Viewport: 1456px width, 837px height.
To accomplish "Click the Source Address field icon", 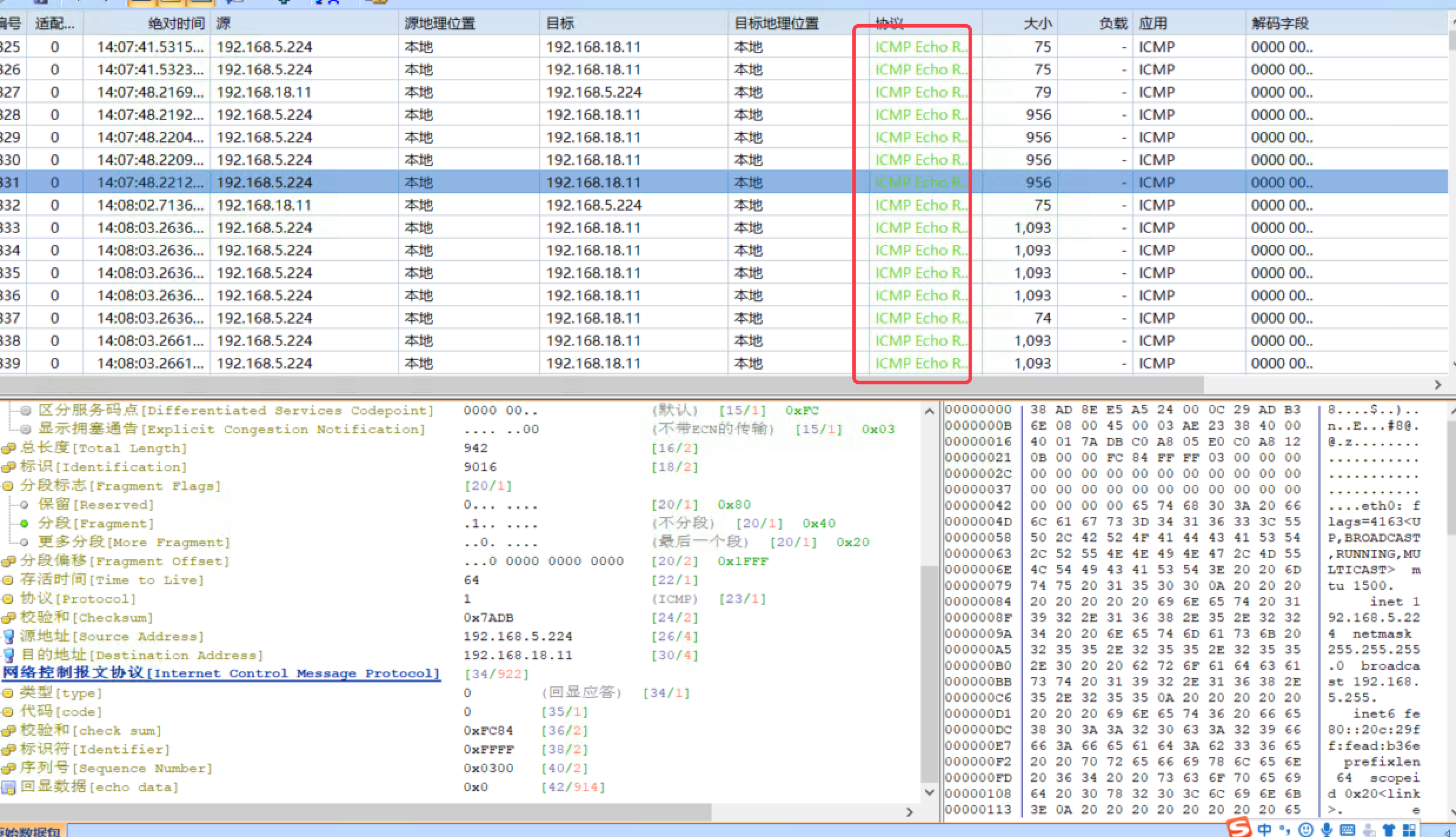I will tap(8, 636).
